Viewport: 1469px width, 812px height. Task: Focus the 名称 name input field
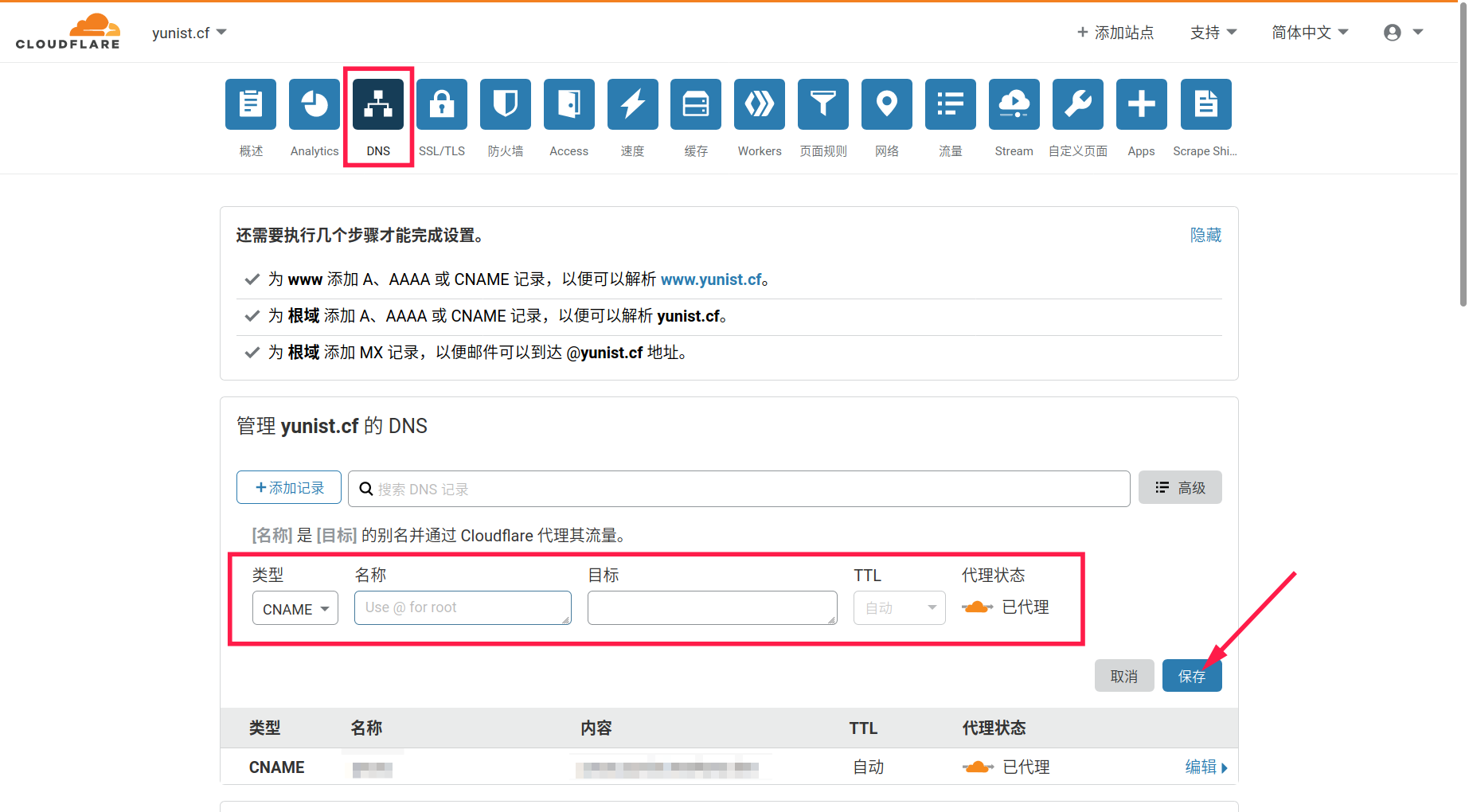[463, 607]
